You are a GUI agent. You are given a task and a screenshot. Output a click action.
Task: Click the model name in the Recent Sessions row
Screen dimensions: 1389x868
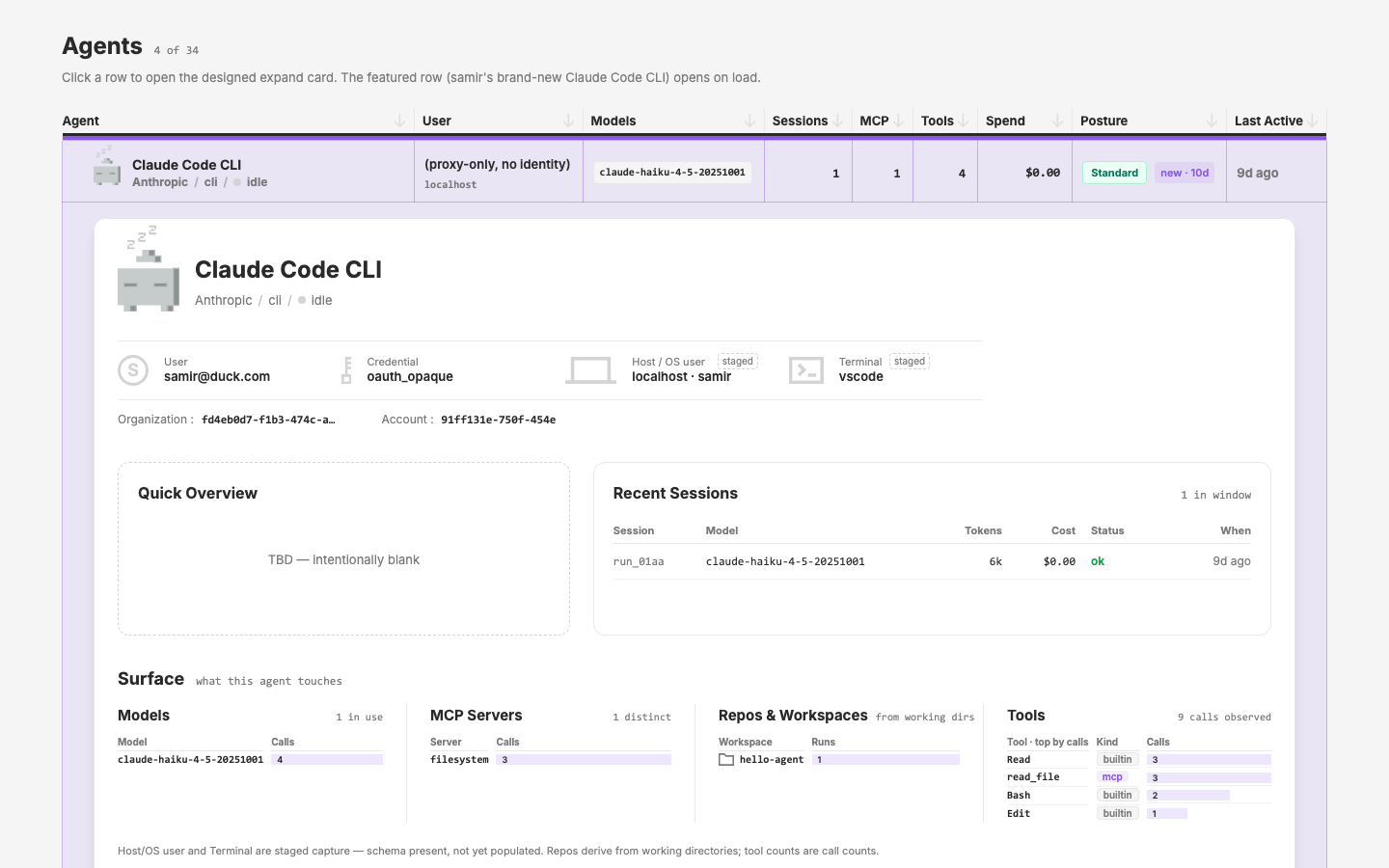point(785,561)
